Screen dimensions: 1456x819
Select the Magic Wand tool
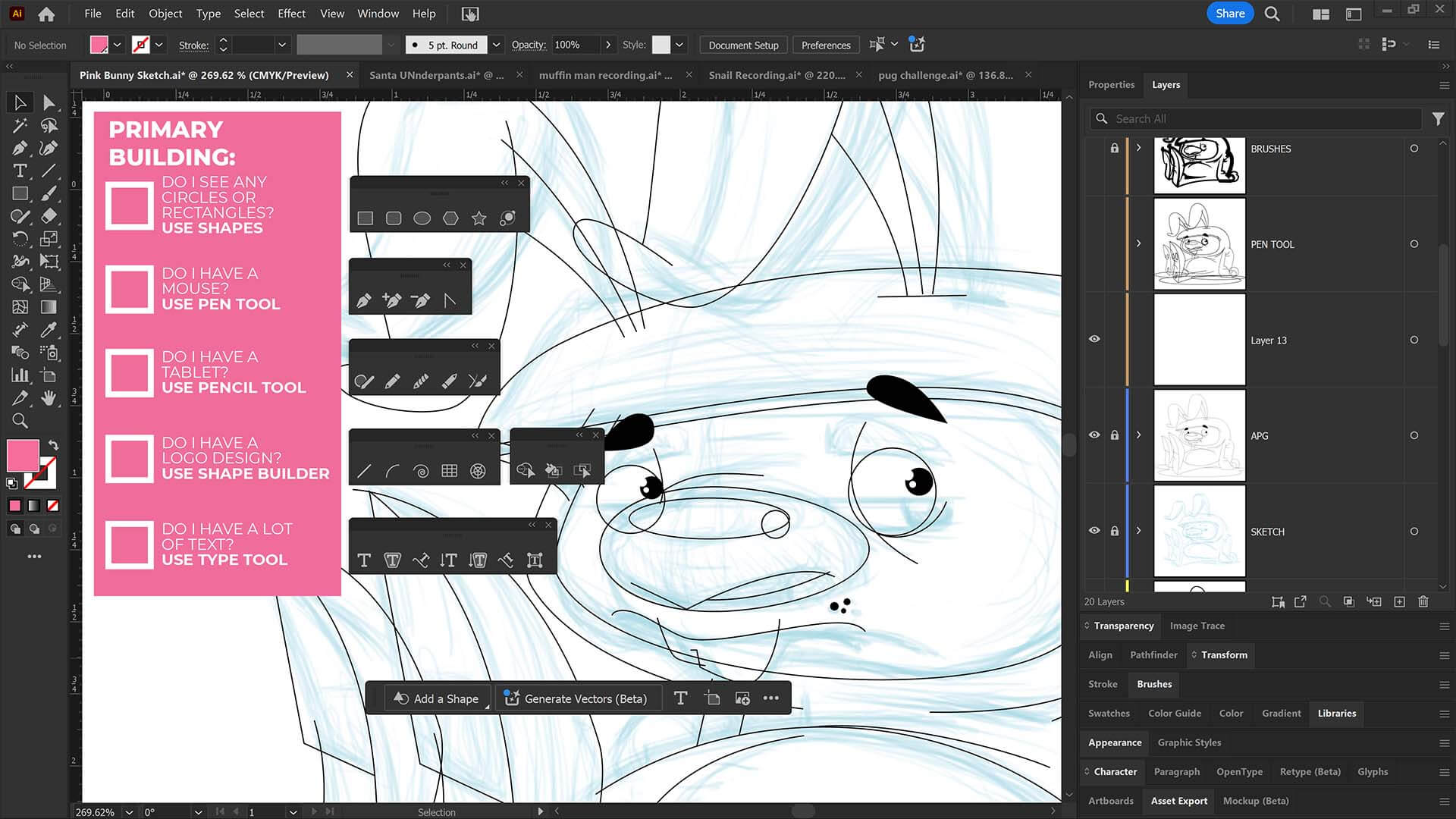point(20,125)
